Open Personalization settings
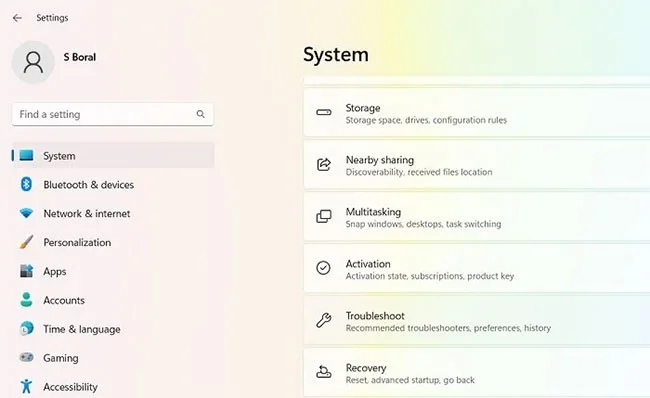Image resolution: width=650 pixels, height=398 pixels. (113, 243)
